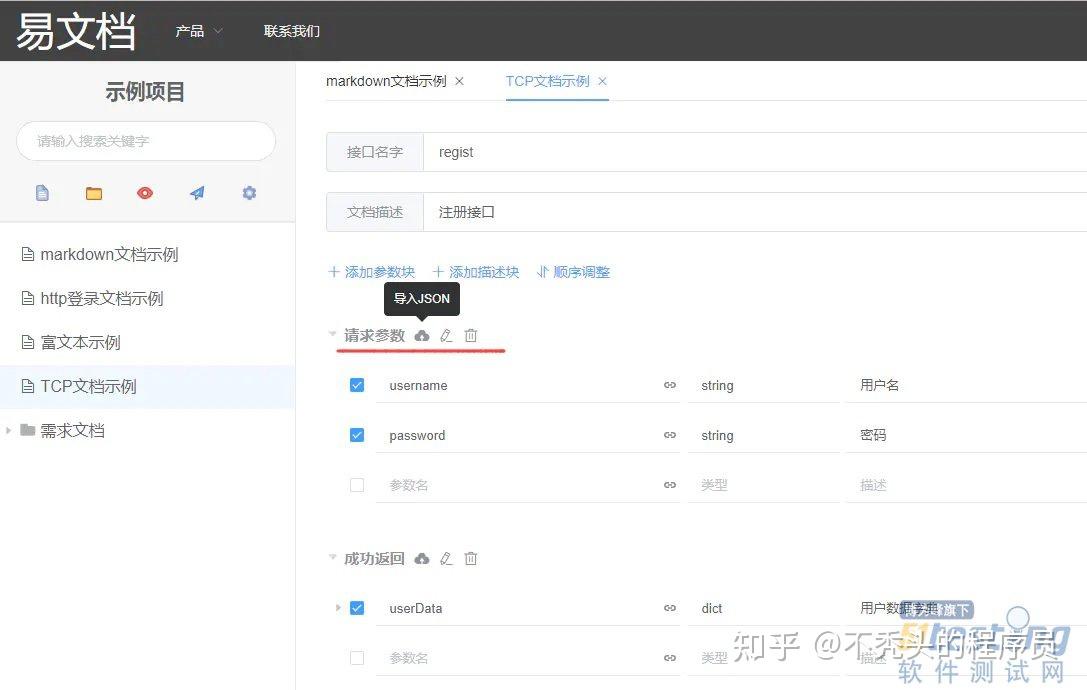This screenshot has height=690, width=1087.
Task: Click the edit pencil icon beside 请求参数
Action: 446,336
